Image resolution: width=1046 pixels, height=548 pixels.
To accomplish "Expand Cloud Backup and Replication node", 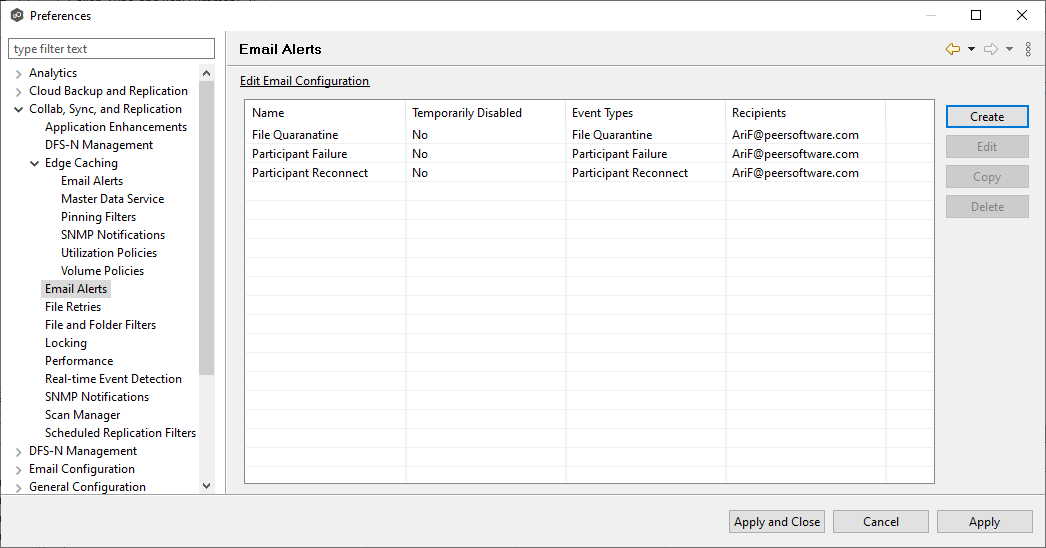I will 19,91.
